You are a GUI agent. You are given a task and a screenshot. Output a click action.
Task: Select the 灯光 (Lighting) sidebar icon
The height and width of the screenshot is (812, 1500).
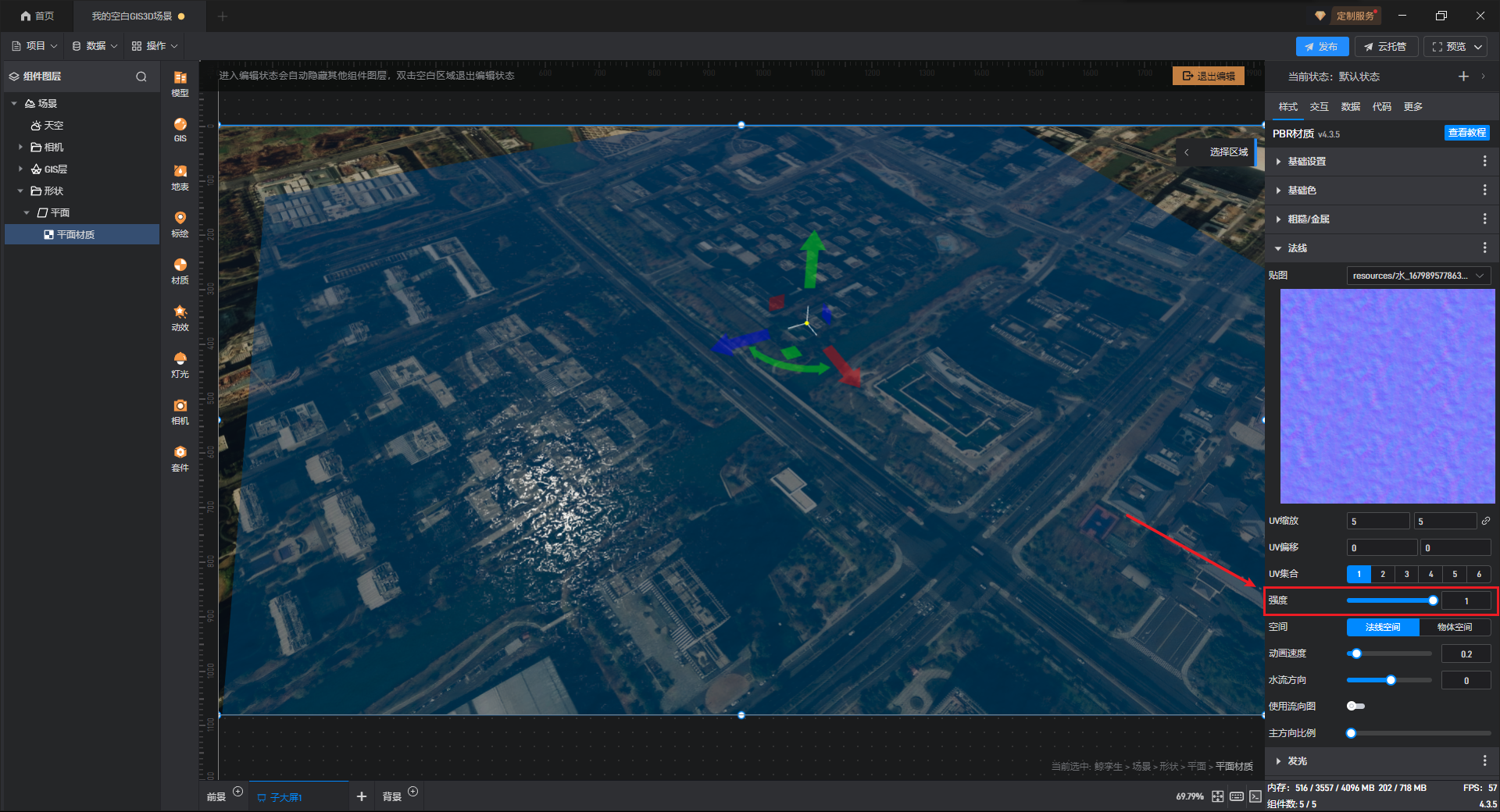180,364
